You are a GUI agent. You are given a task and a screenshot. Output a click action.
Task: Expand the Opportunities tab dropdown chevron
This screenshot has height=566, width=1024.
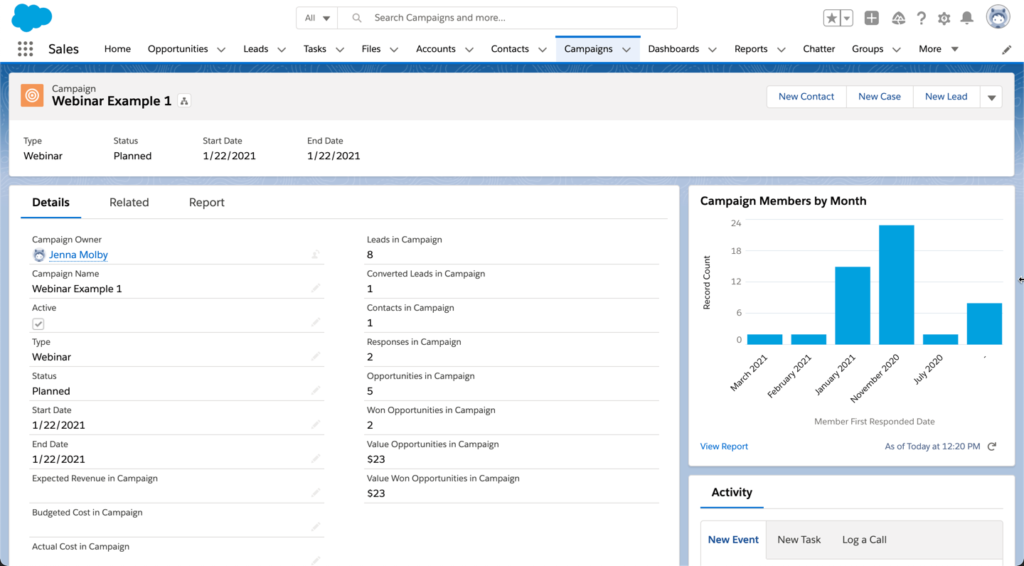(221, 49)
